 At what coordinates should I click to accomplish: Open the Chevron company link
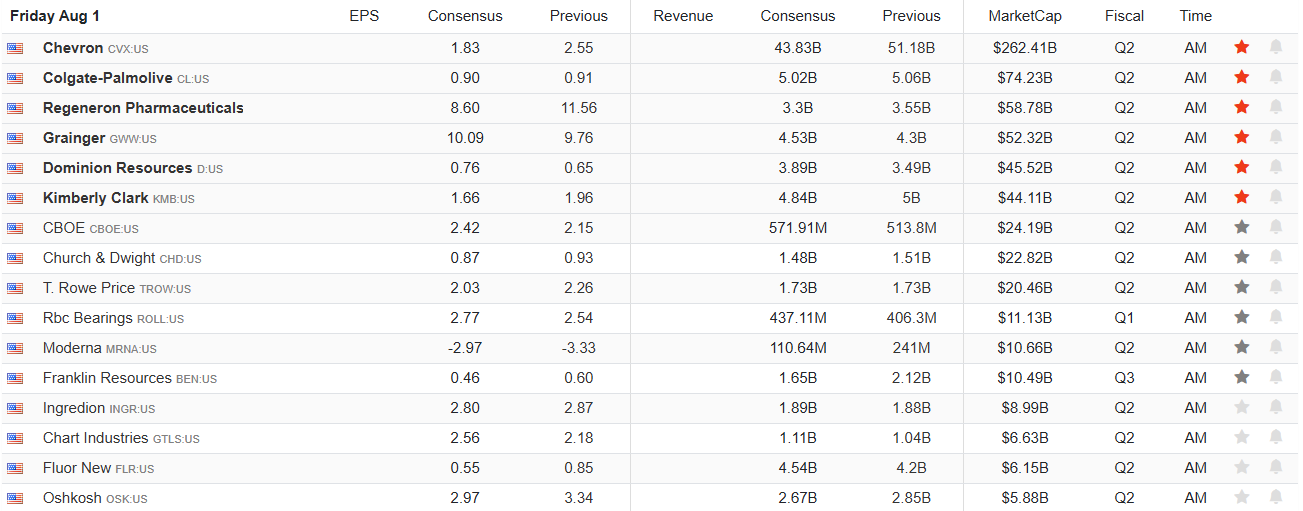73,48
